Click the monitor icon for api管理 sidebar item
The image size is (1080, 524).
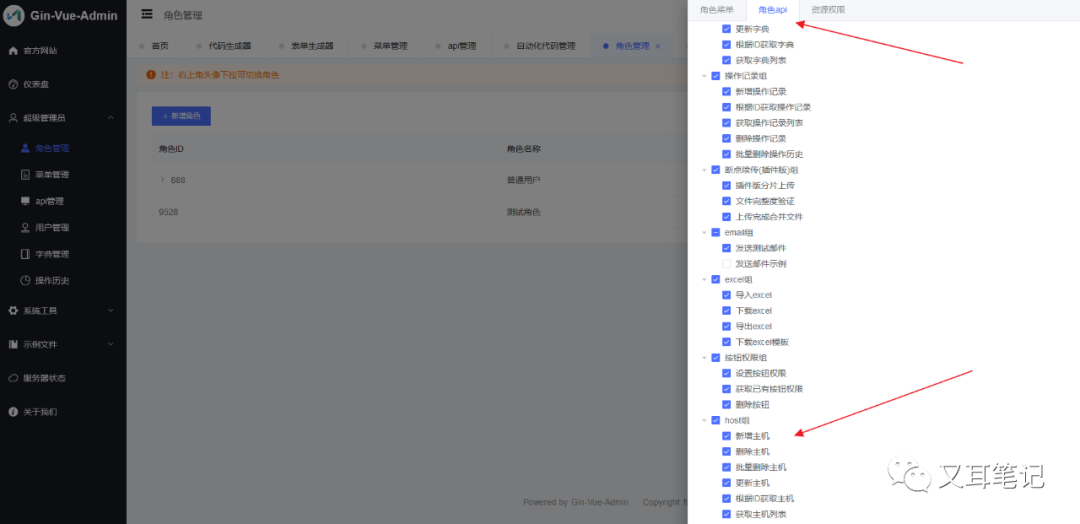(25, 201)
